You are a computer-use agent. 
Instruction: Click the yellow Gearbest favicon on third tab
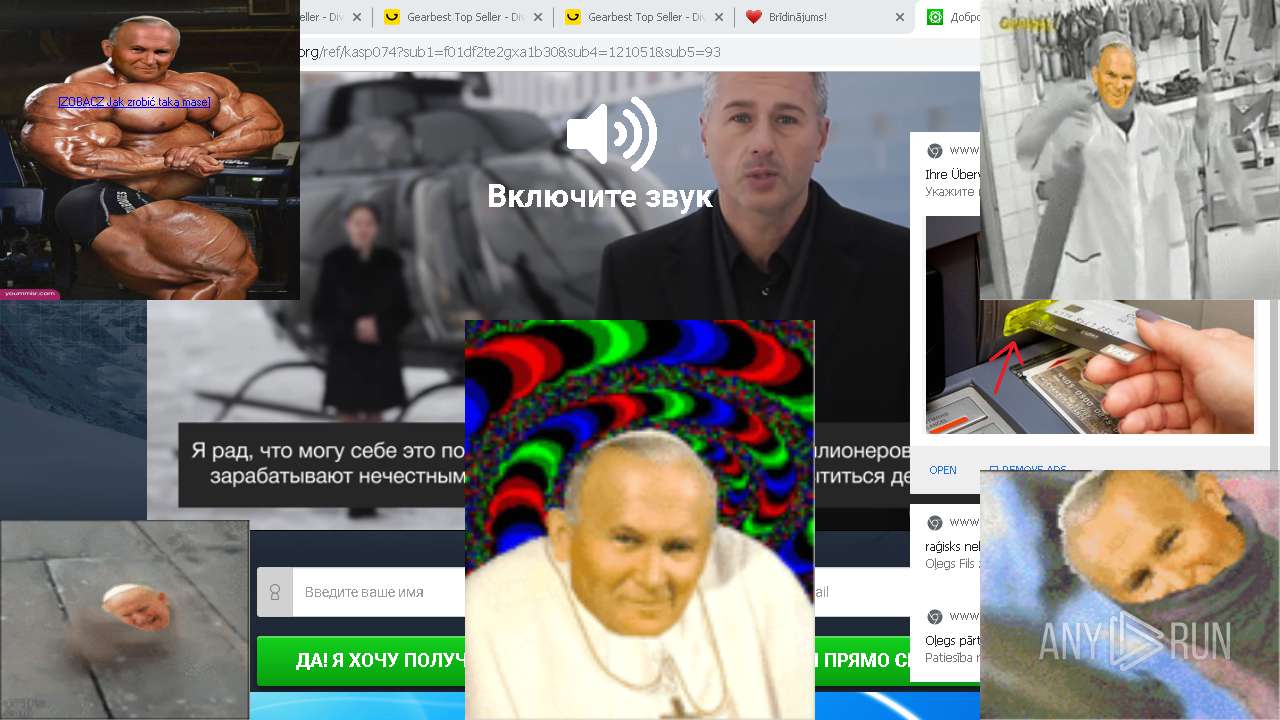coord(573,17)
